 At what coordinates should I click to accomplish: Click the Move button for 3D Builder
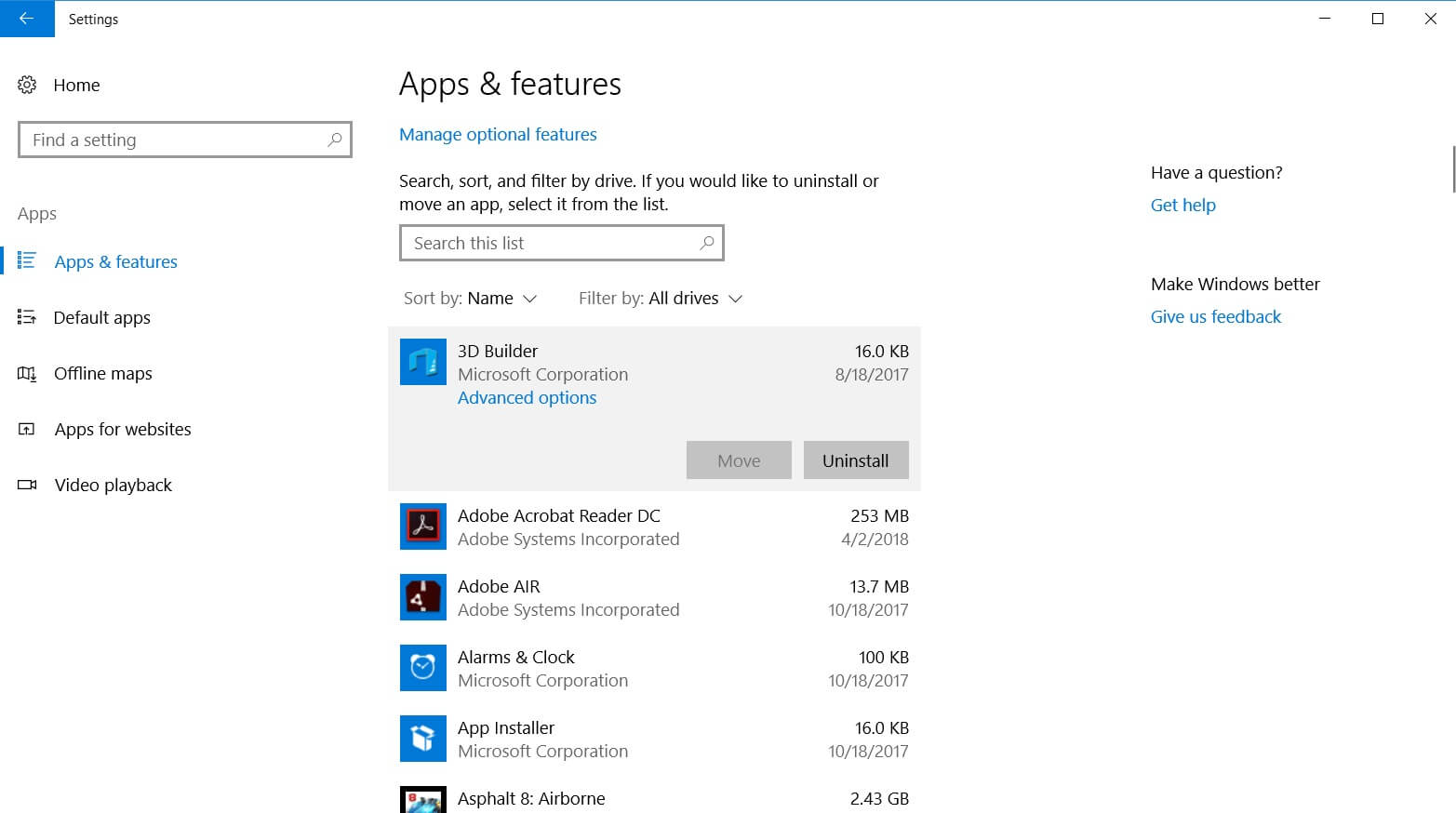click(739, 460)
